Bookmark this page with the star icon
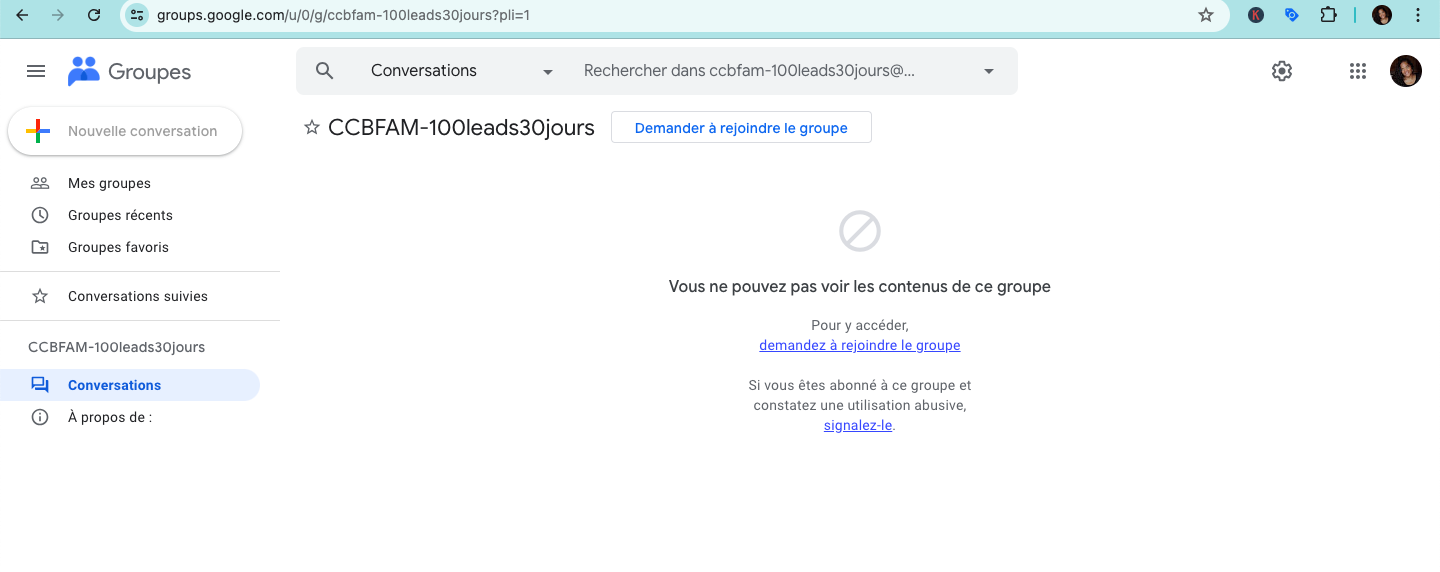1440x572 pixels. click(x=1206, y=15)
